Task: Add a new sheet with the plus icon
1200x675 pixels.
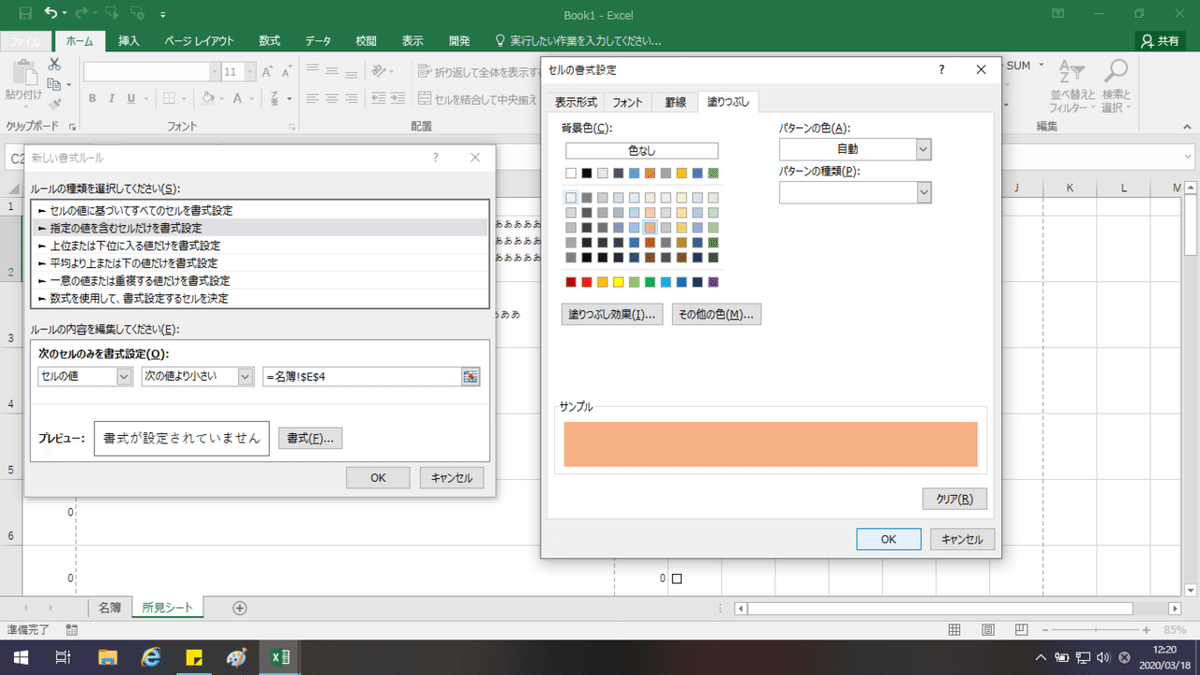Action: coord(239,607)
